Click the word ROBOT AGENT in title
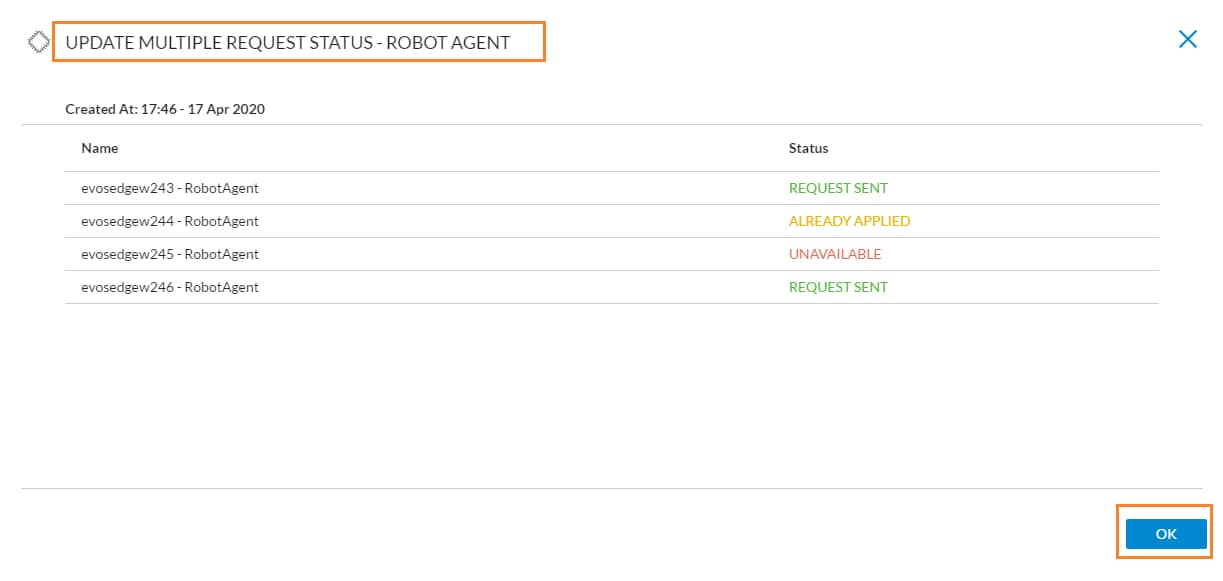 448,43
